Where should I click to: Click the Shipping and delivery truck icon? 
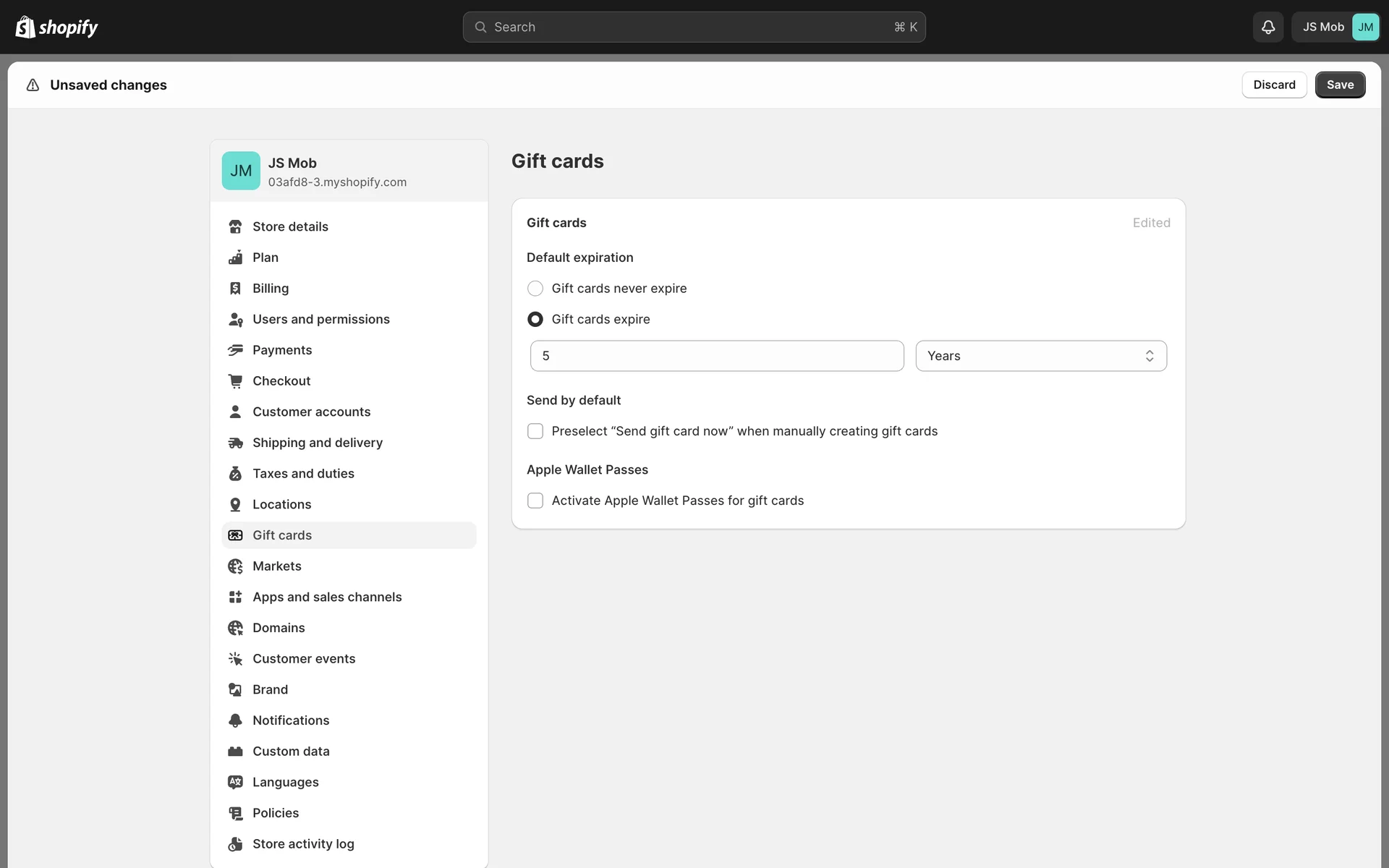pos(235,443)
